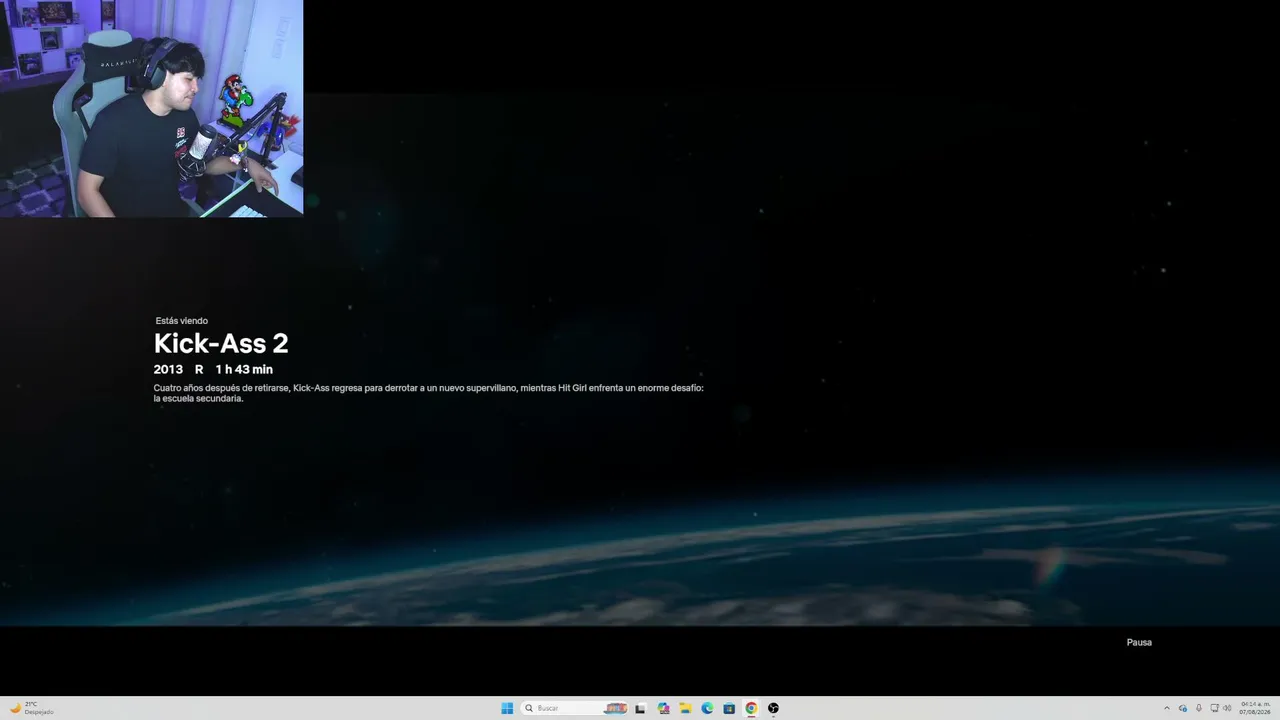The image size is (1280, 720).
Task: Click the R rating label
Action: point(199,369)
